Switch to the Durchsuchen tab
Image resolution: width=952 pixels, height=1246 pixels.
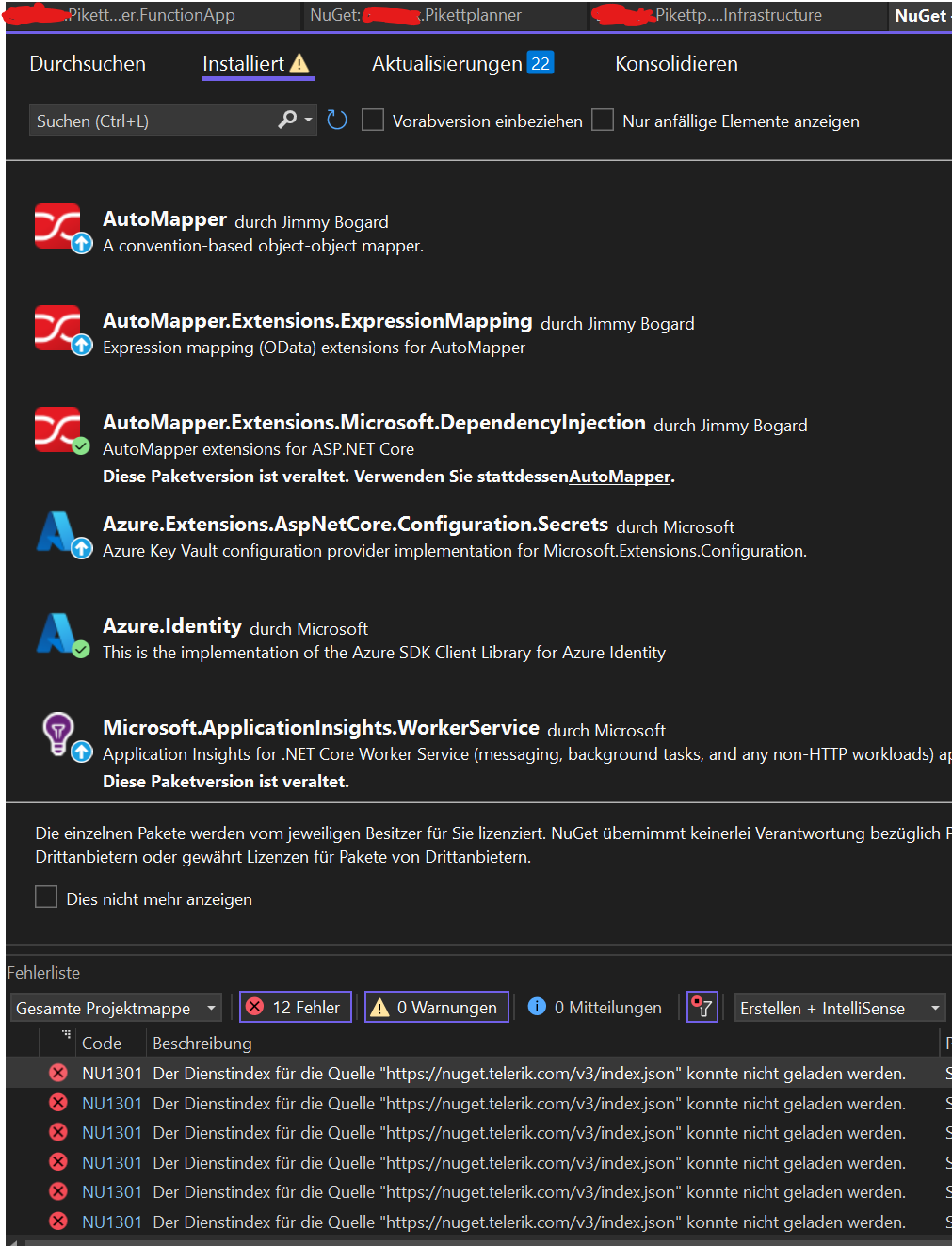[88, 63]
